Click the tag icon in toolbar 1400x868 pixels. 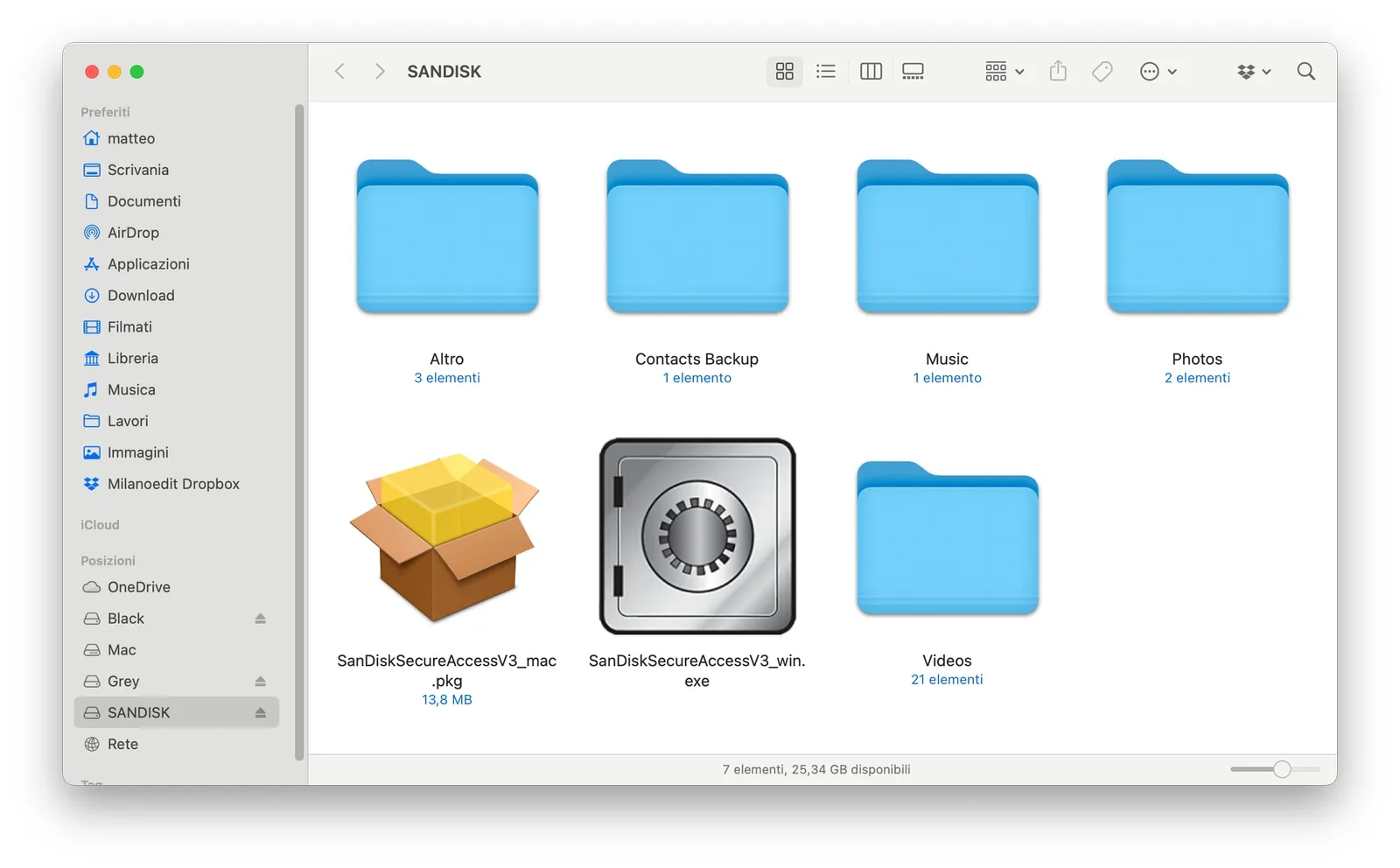pyautogui.click(x=1102, y=71)
